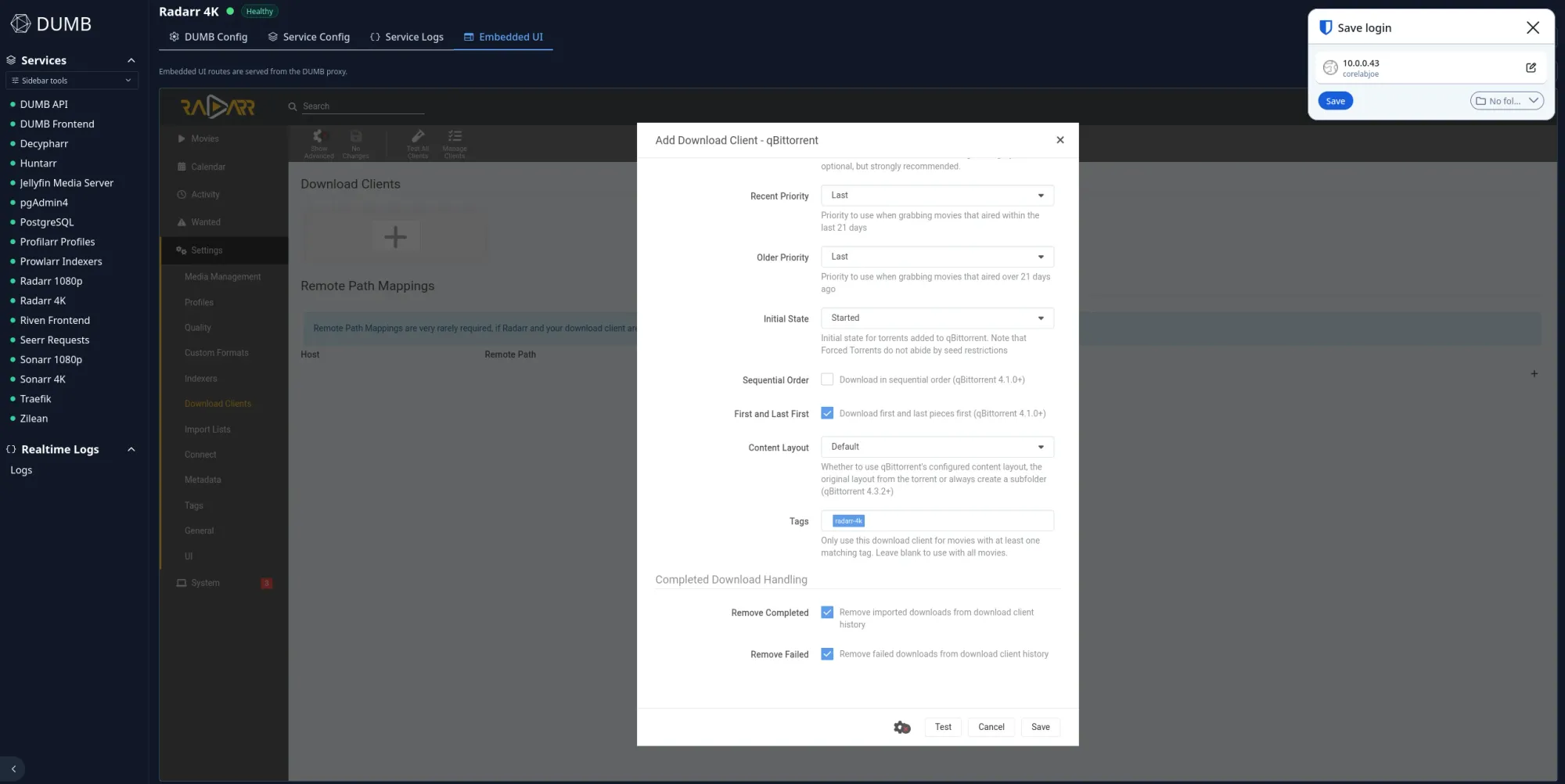Click the Services stack icon
Image resolution: width=1565 pixels, height=784 pixels.
[x=11, y=60]
